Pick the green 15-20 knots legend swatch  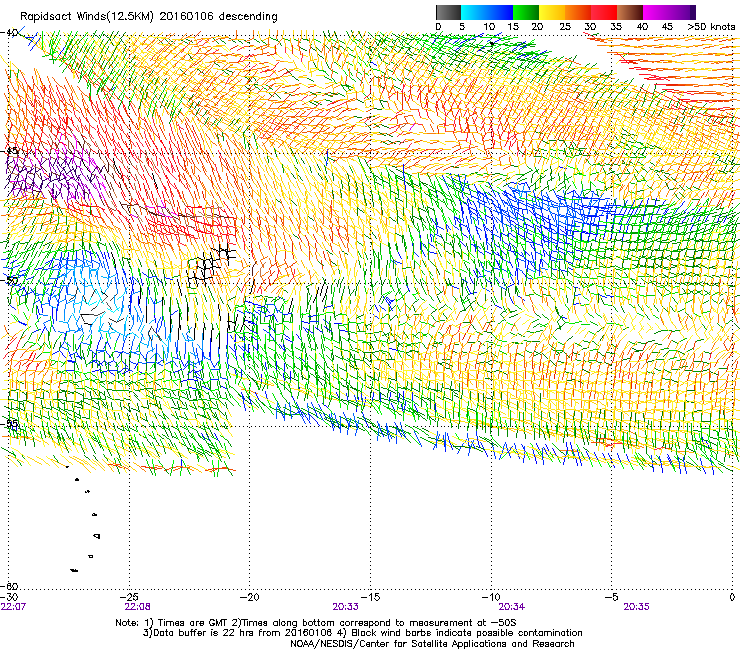(x=526, y=12)
